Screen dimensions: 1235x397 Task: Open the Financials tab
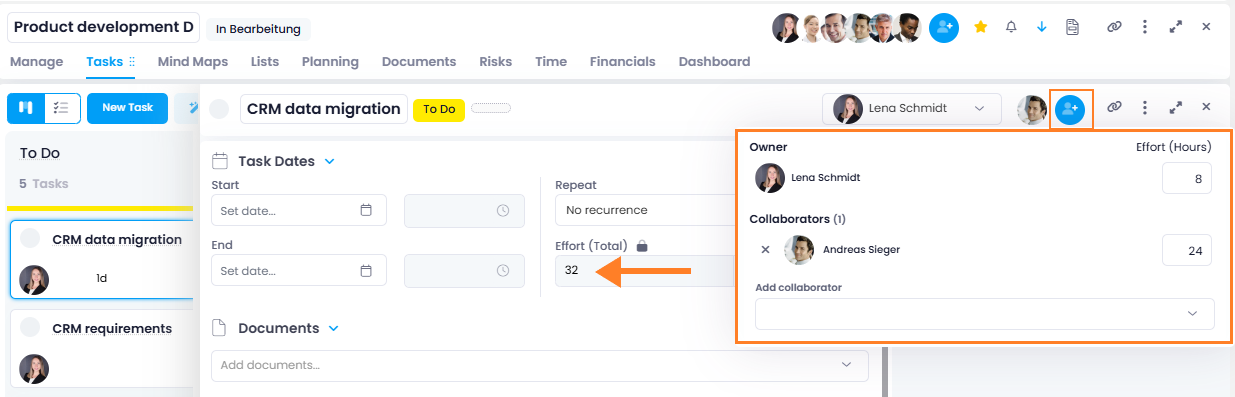click(x=623, y=62)
